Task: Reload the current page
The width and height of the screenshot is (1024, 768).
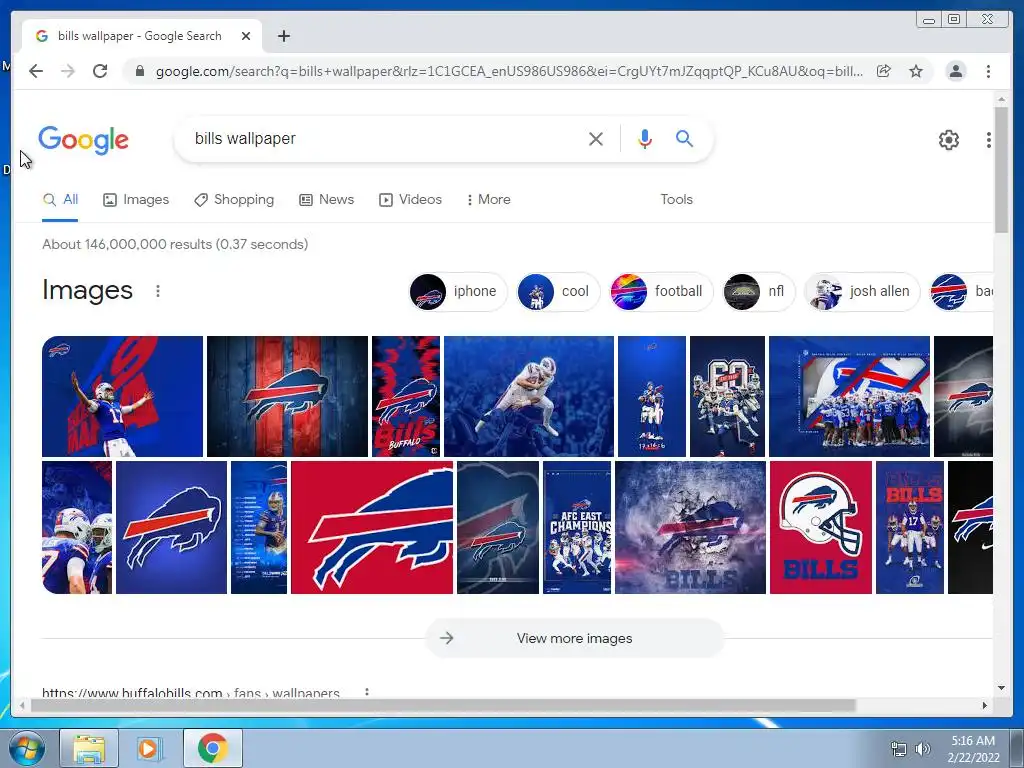Action: coord(100,71)
